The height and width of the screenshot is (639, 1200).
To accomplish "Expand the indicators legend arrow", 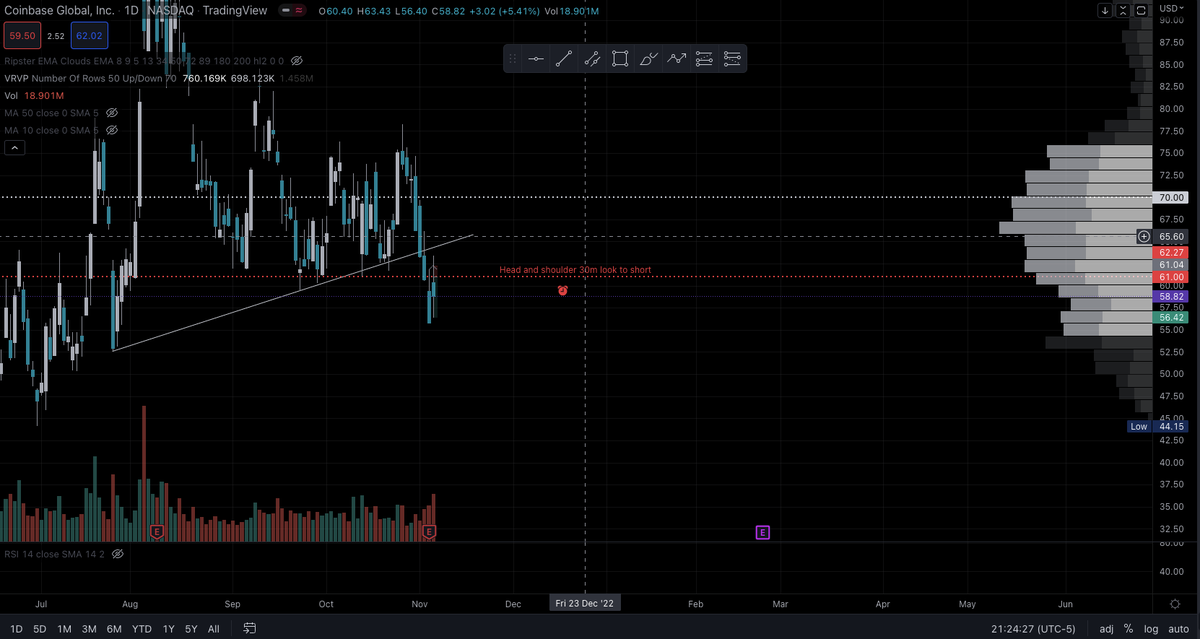I will point(14,147).
